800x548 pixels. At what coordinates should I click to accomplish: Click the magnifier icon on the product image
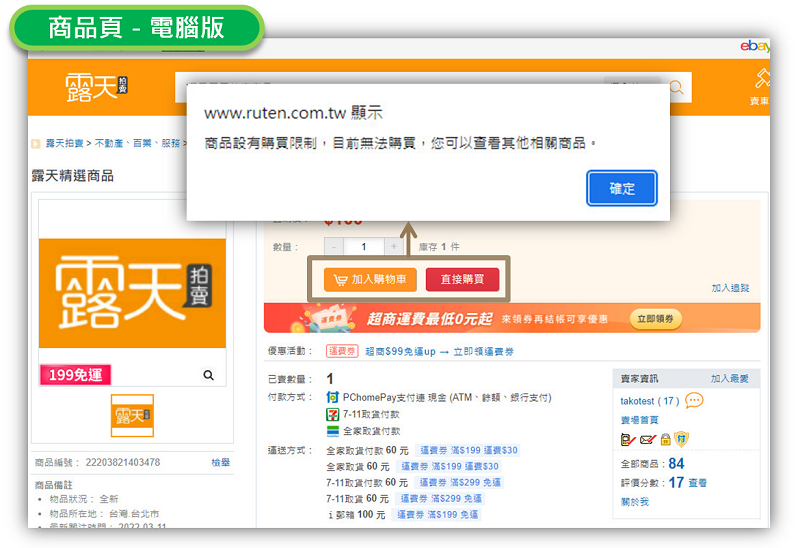(x=208, y=375)
